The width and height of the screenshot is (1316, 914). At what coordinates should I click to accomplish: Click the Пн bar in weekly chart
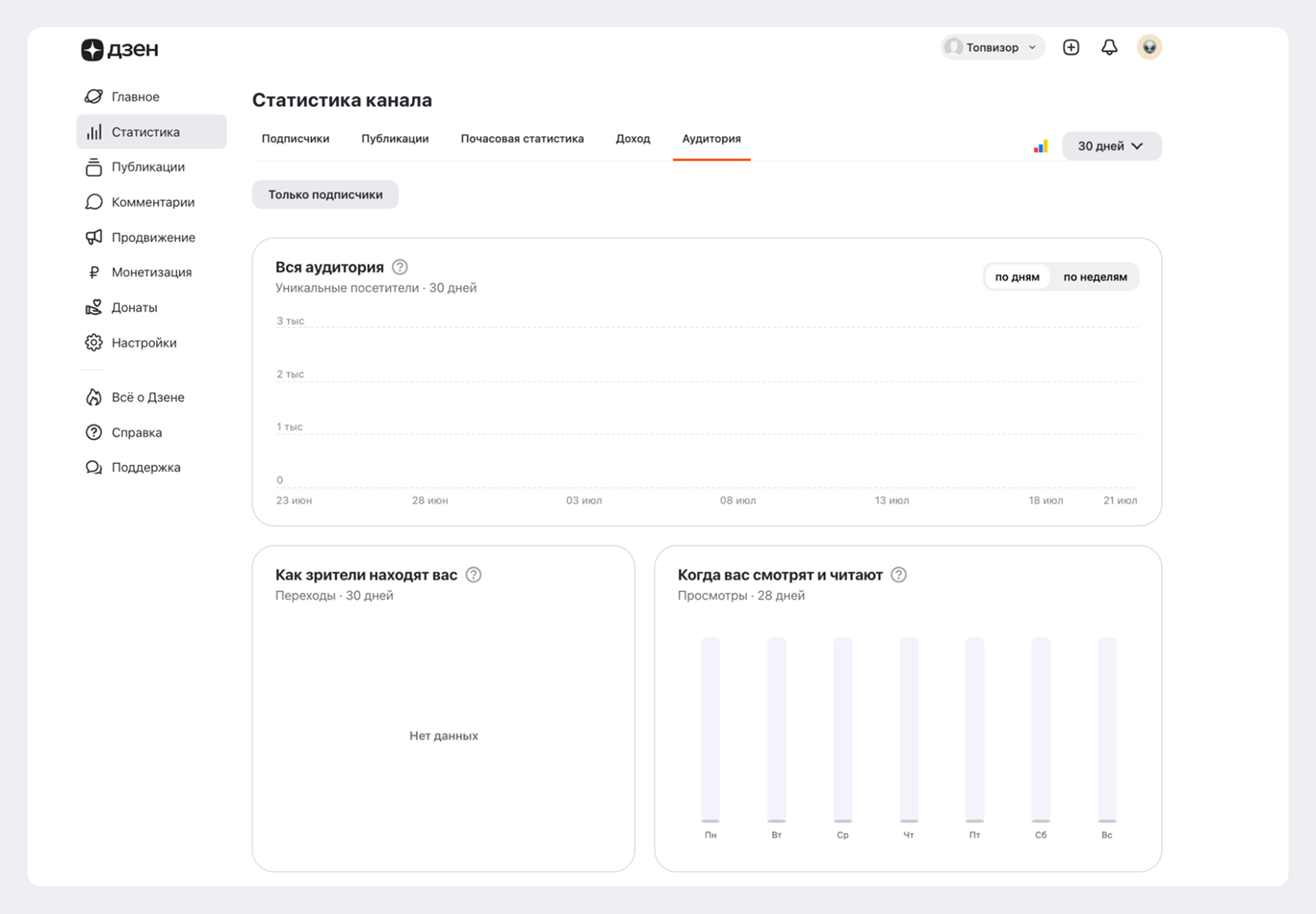(710, 730)
